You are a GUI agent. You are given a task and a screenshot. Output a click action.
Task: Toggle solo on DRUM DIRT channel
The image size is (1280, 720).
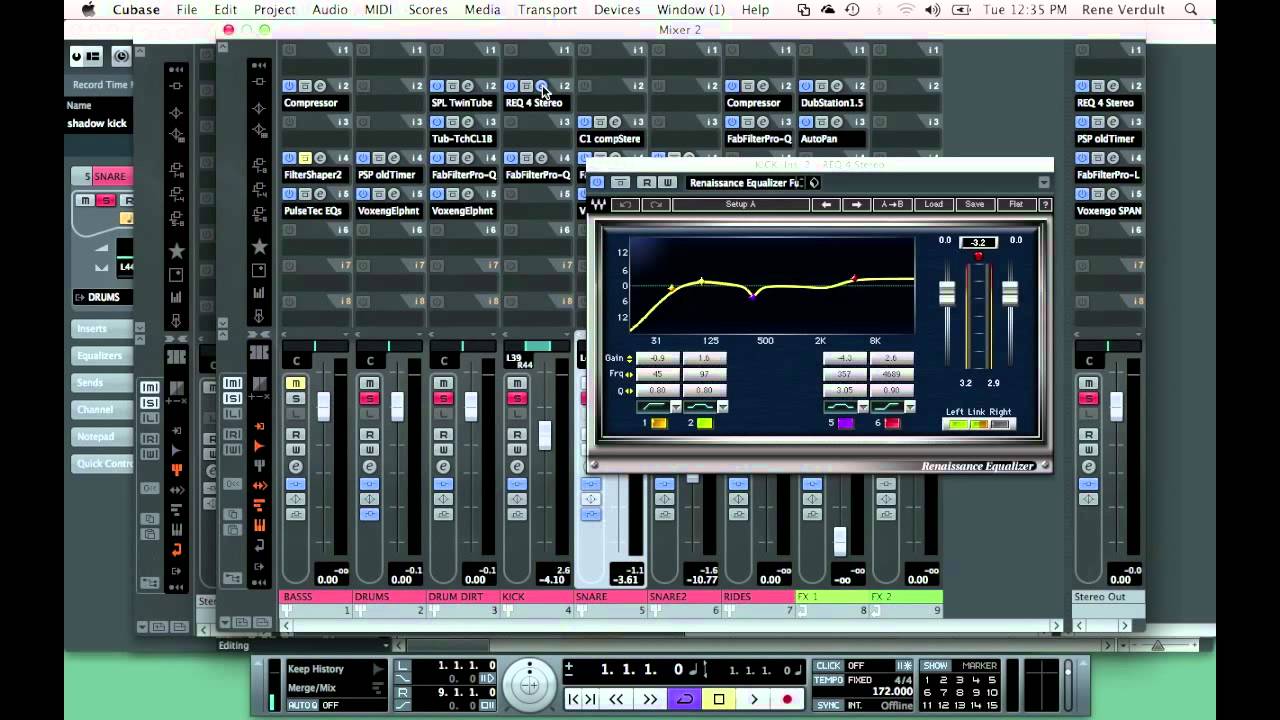443,399
